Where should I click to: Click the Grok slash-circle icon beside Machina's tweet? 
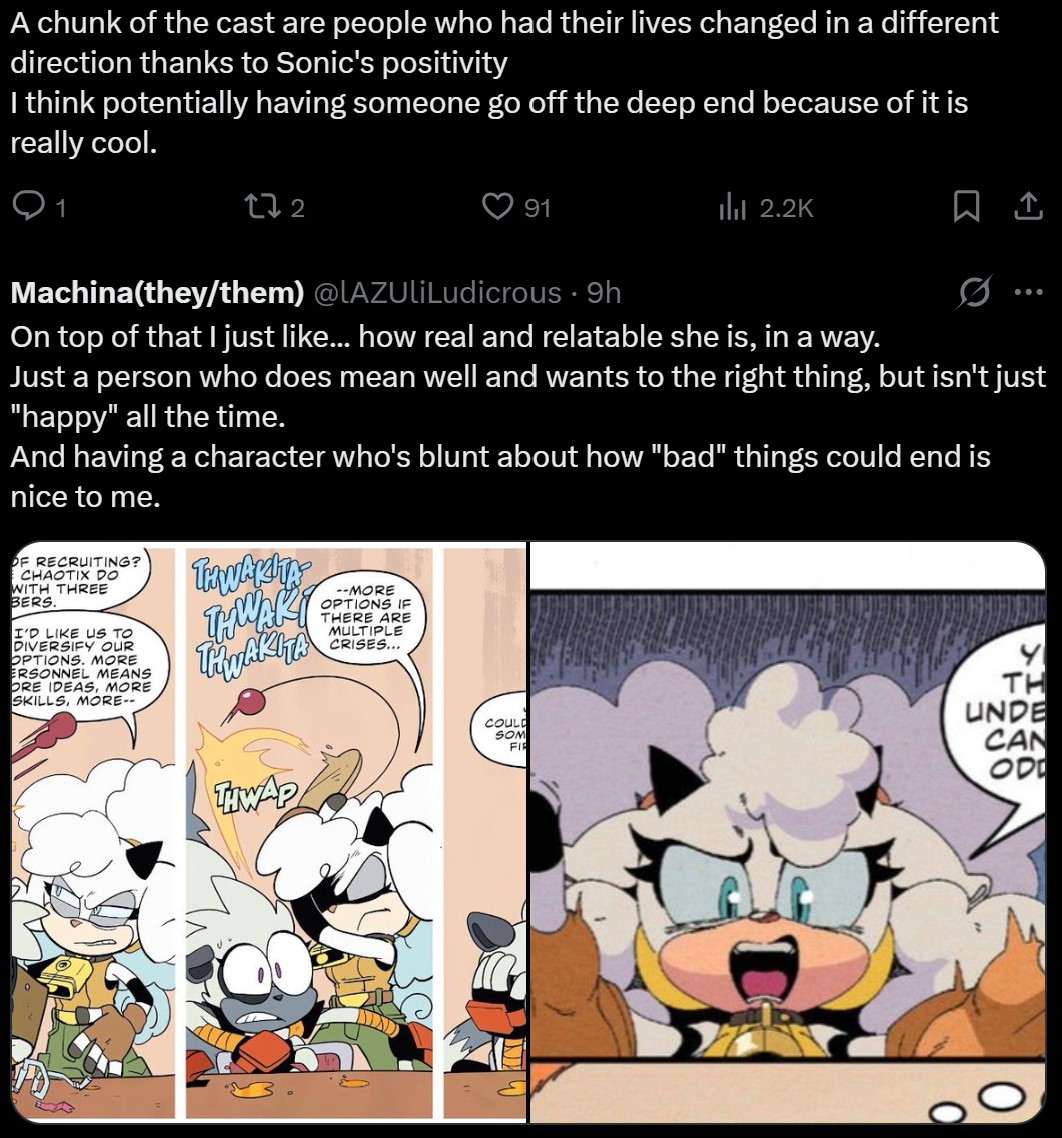tap(972, 292)
